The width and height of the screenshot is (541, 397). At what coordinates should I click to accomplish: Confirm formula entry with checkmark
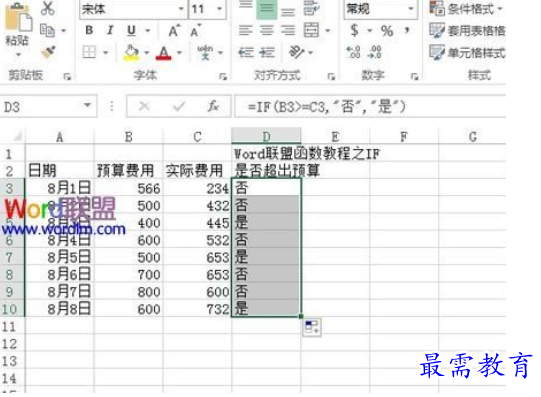click(x=179, y=106)
